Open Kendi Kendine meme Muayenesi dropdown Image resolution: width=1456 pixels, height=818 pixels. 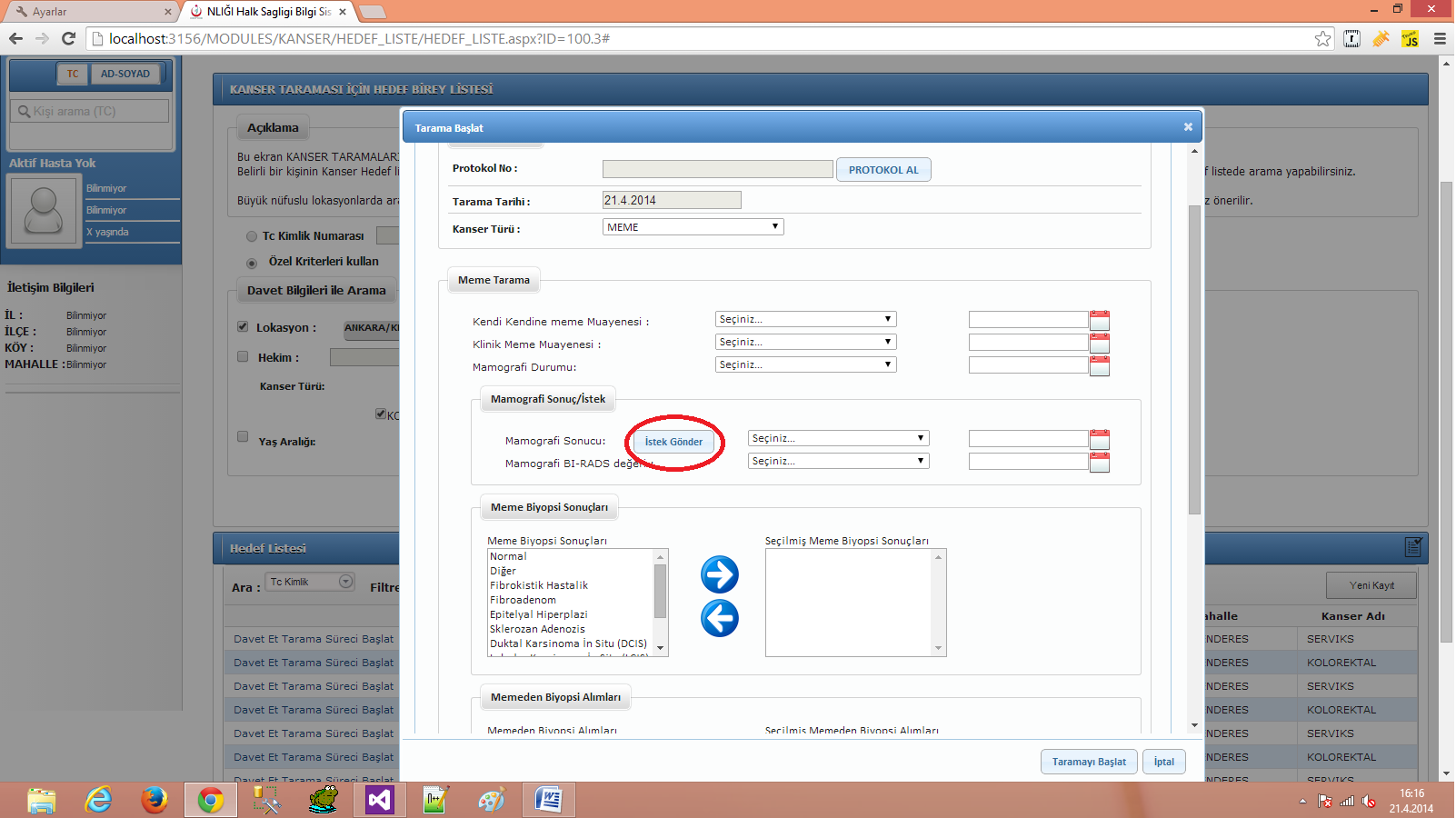coord(805,319)
